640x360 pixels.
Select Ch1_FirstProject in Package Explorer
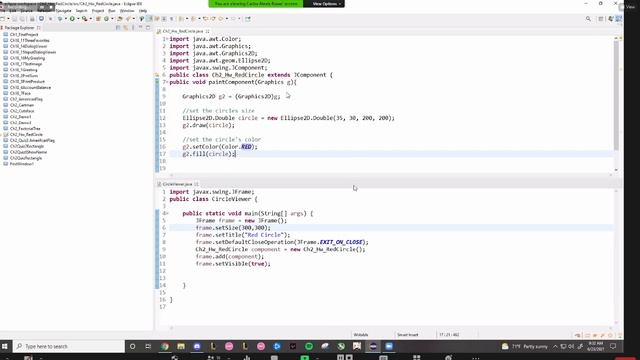tap(24, 35)
